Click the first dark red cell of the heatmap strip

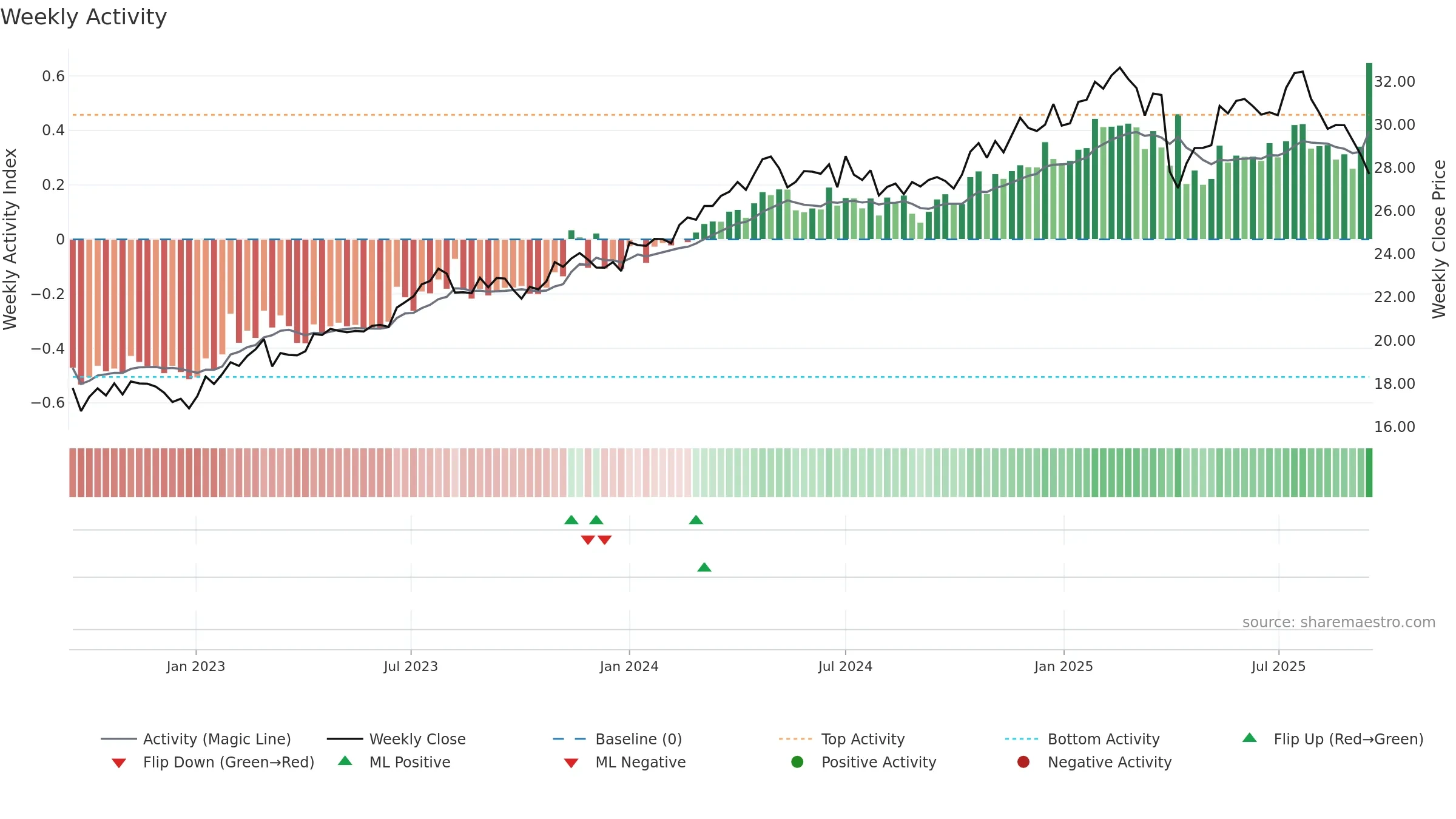click(x=73, y=473)
